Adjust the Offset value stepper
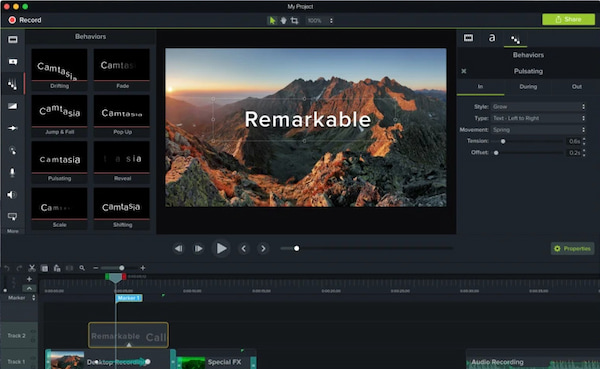 pos(584,153)
